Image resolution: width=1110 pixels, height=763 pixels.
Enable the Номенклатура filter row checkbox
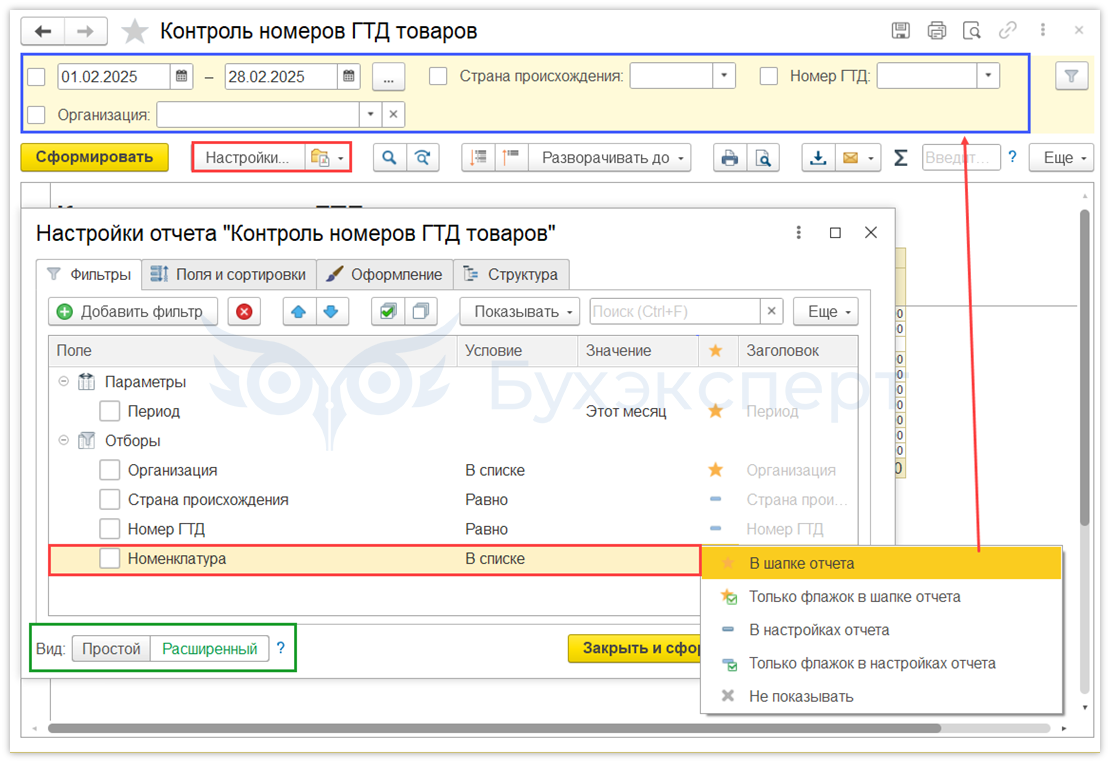click(x=110, y=558)
